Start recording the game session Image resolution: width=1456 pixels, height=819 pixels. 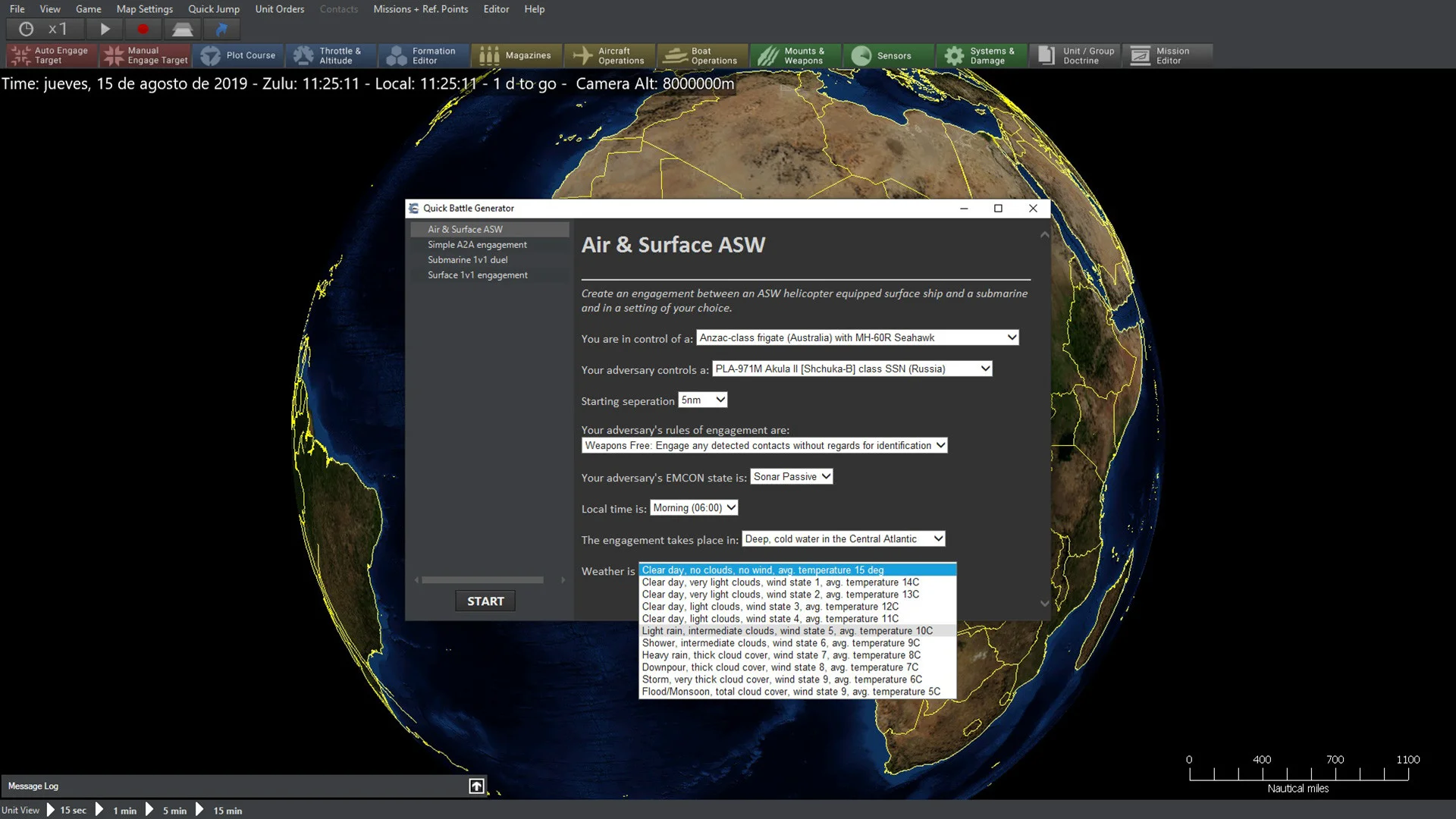click(143, 29)
